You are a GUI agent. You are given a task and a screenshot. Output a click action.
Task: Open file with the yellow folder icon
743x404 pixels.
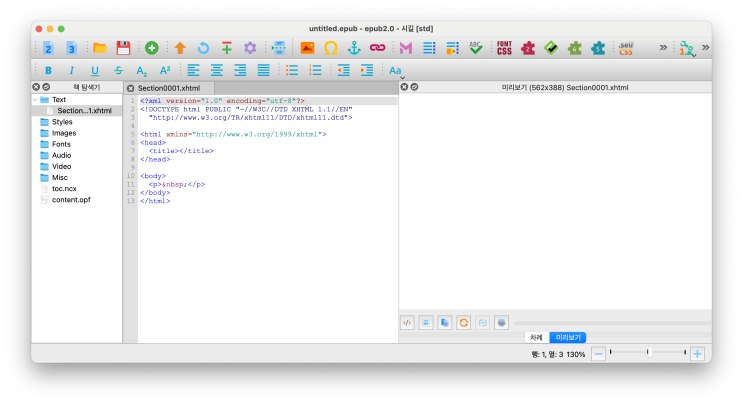click(x=100, y=48)
